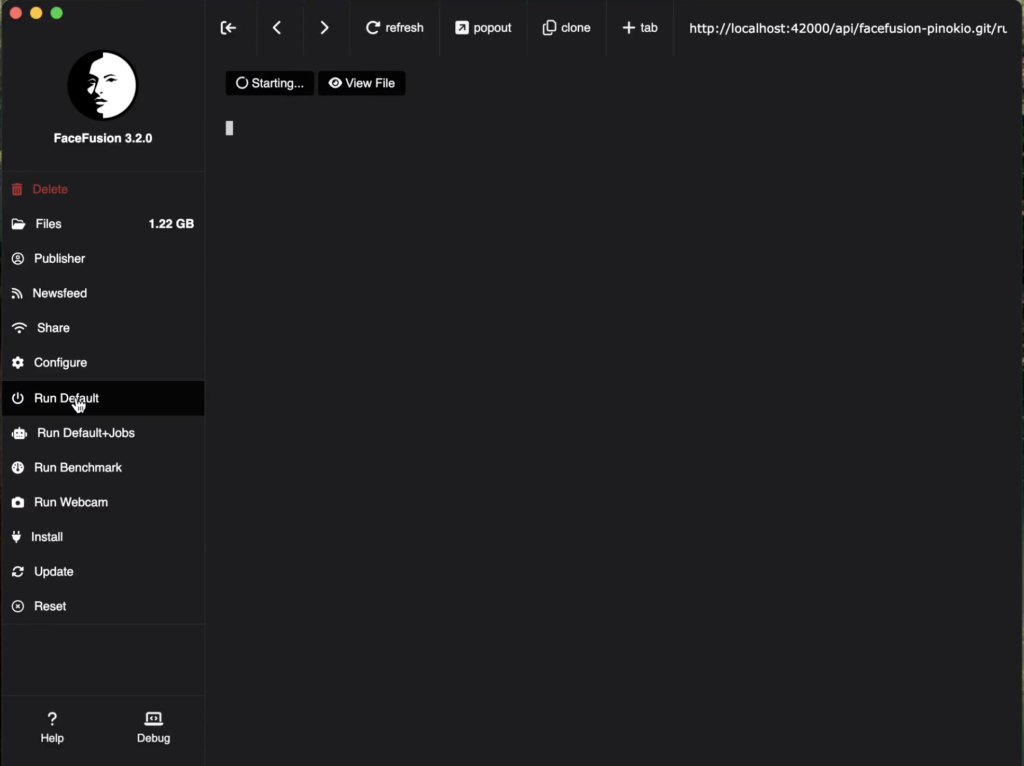The image size is (1024, 766).
Task: Click the exit-to-home arrow icon
Action: (x=228, y=27)
